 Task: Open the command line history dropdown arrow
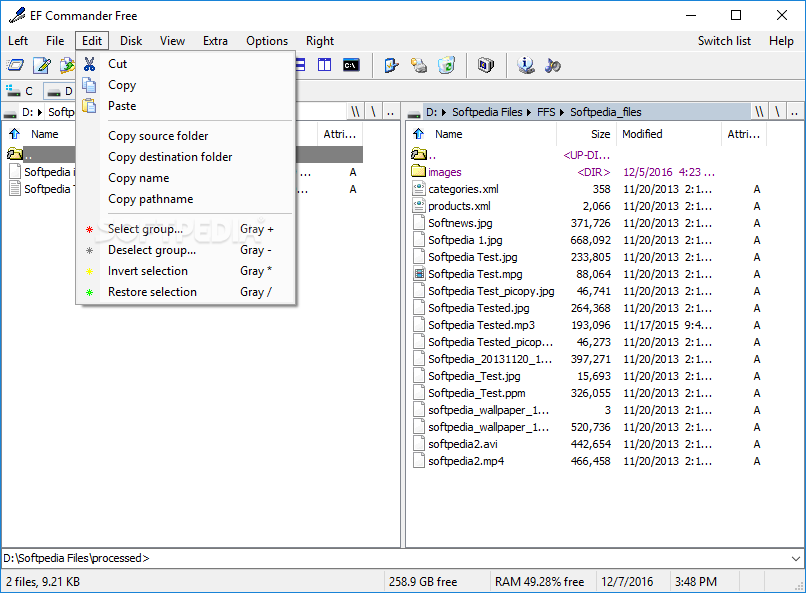point(796,558)
